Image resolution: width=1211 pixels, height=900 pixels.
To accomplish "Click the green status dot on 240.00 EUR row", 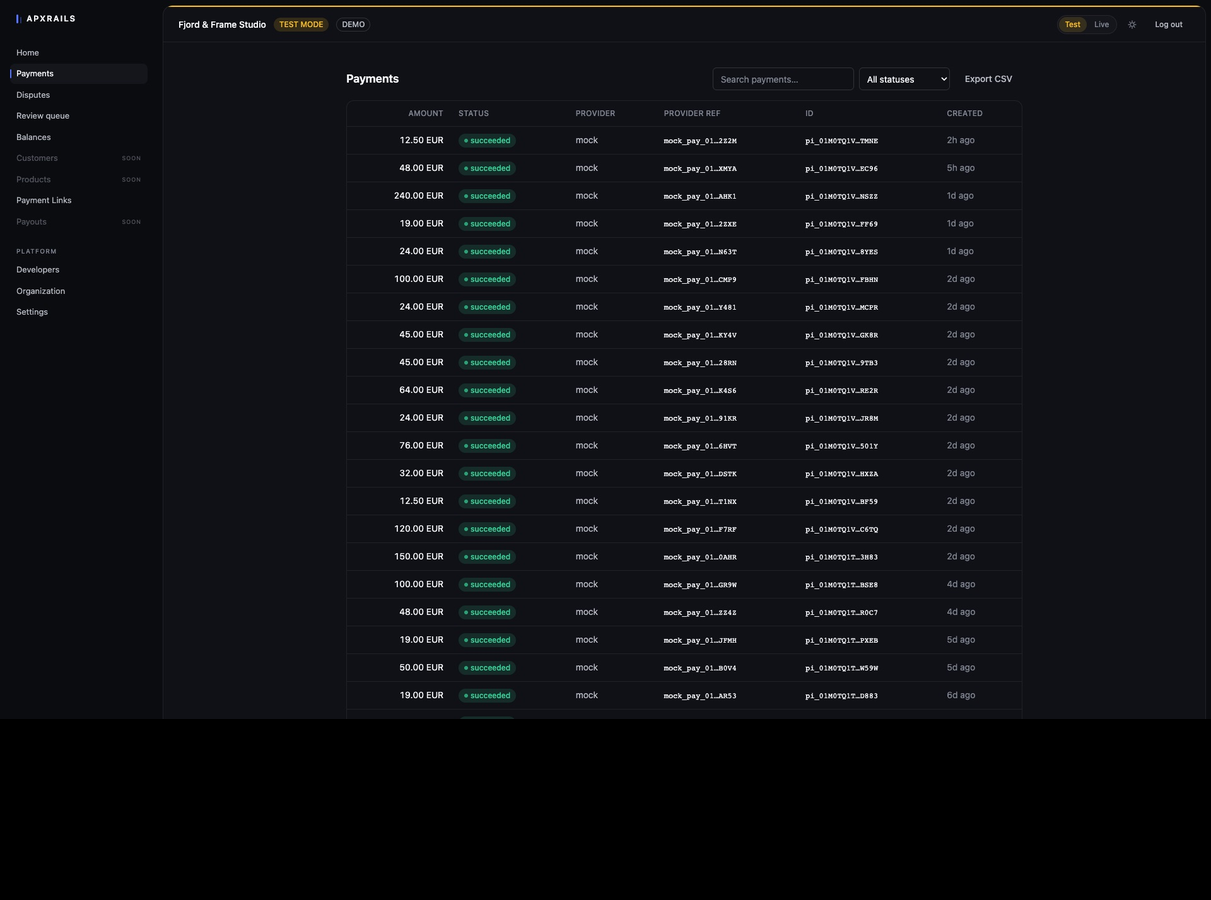I will point(466,196).
